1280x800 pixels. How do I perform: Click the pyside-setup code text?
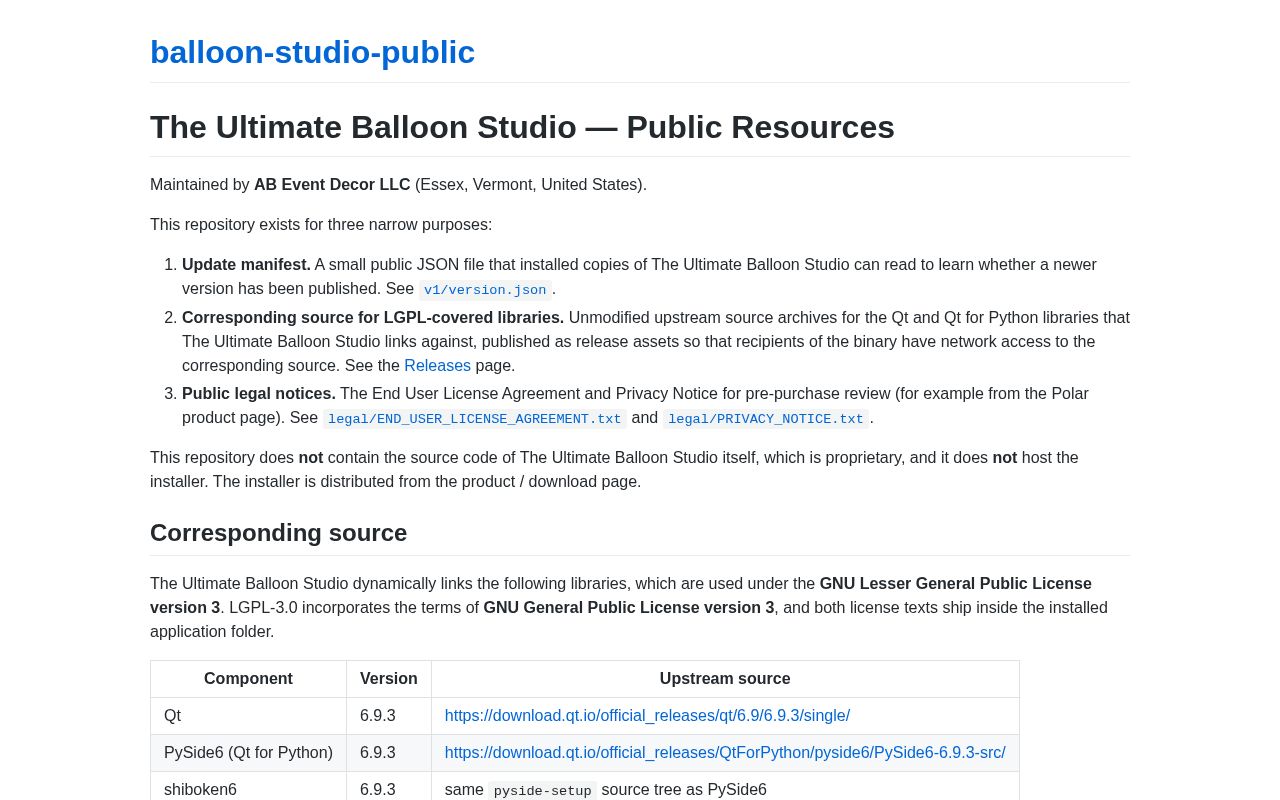(x=542, y=790)
